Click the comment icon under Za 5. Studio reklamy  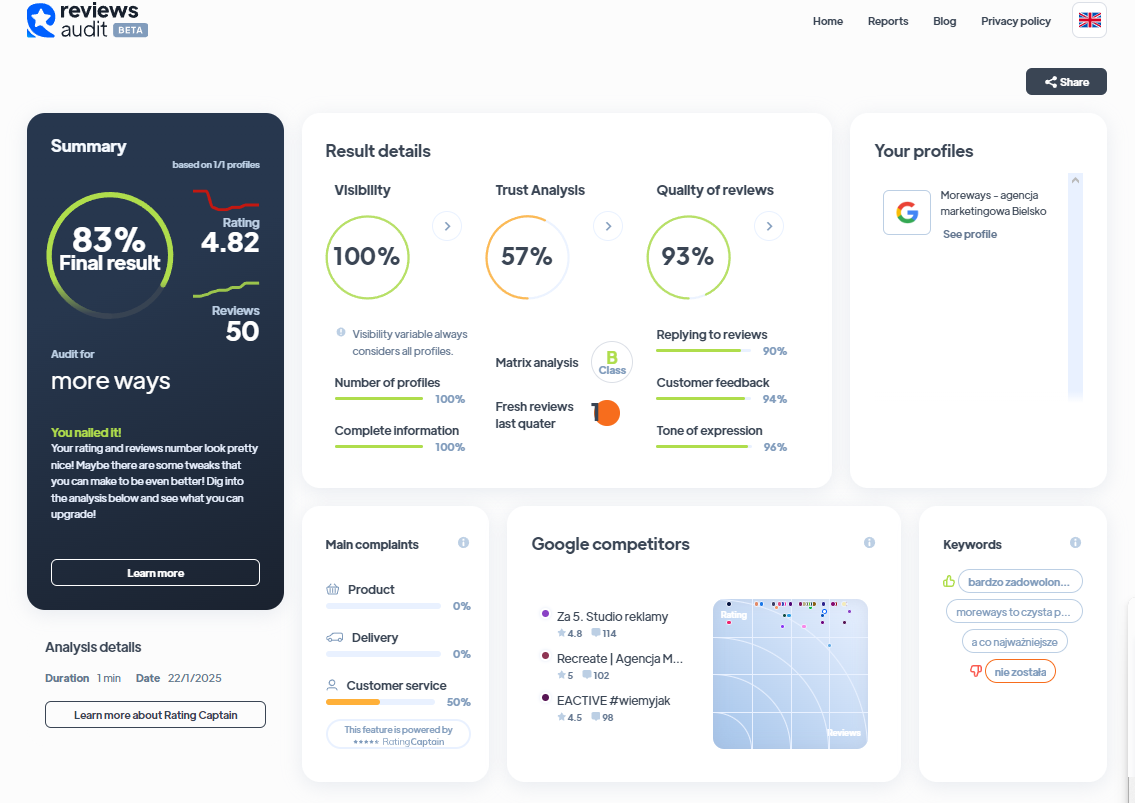click(596, 633)
